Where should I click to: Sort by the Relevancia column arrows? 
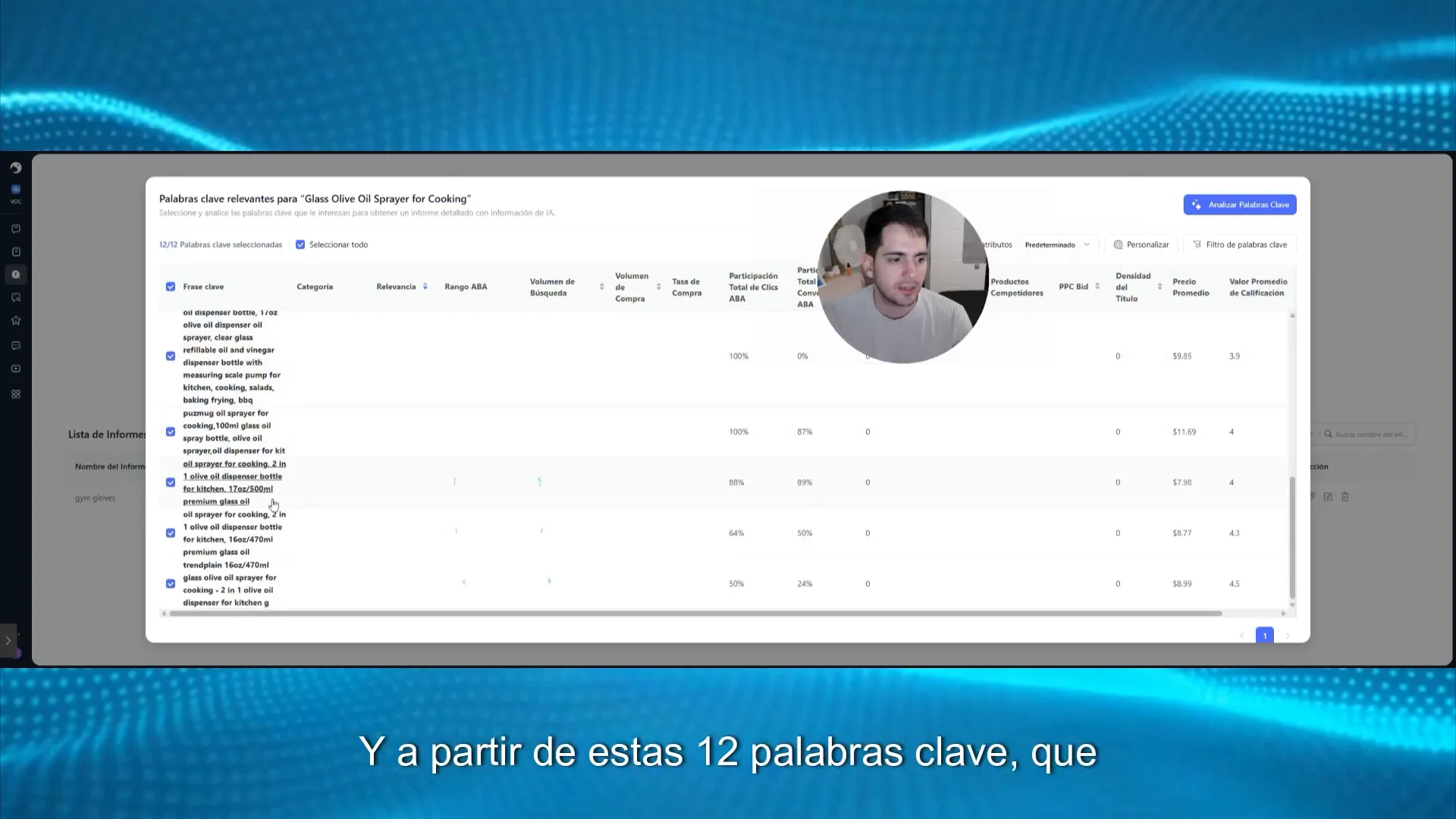coord(425,287)
